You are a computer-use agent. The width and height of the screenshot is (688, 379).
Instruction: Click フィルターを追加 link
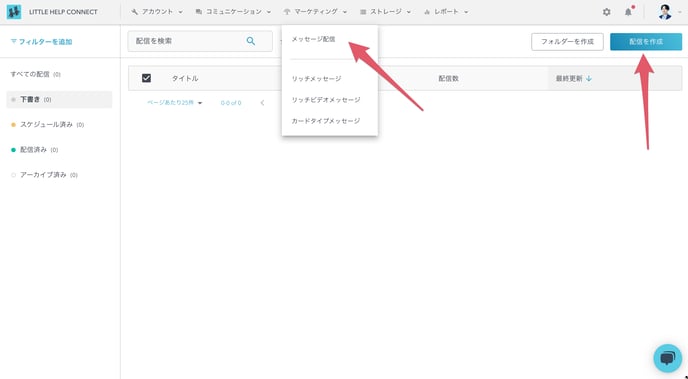[x=41, y=42]
